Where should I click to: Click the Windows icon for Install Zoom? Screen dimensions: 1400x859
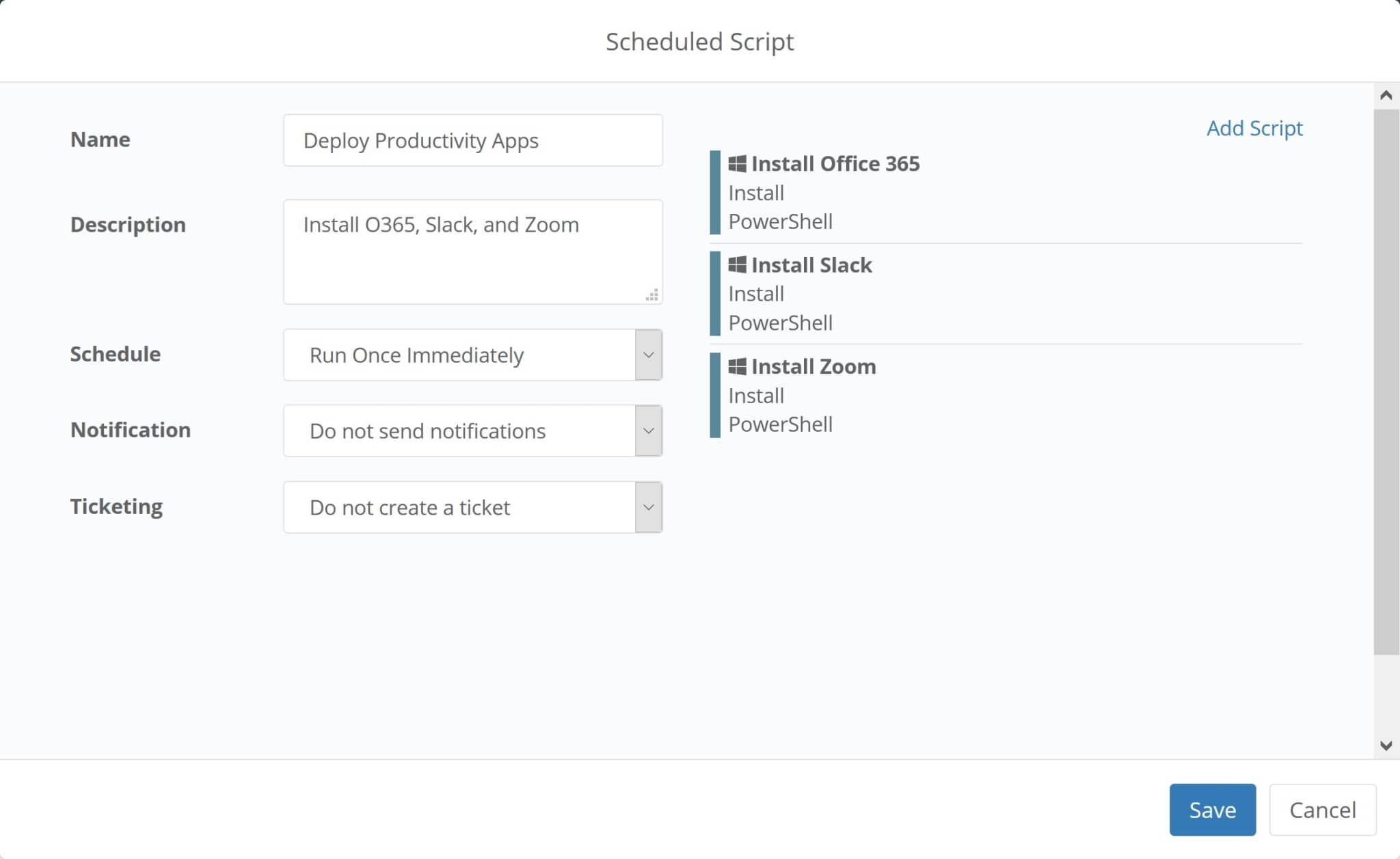pos(736,366)
